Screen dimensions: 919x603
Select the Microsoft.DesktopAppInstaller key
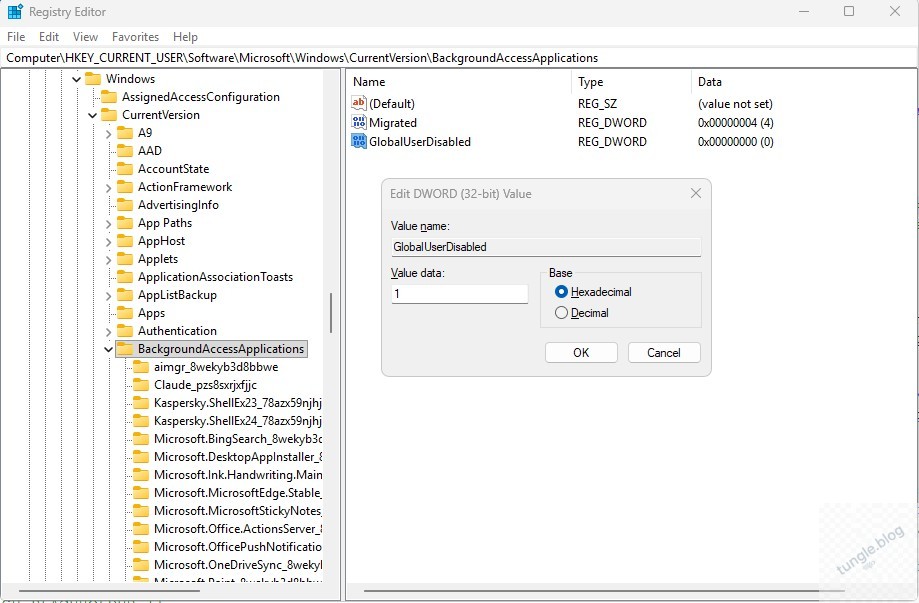(x=237, y=457)
